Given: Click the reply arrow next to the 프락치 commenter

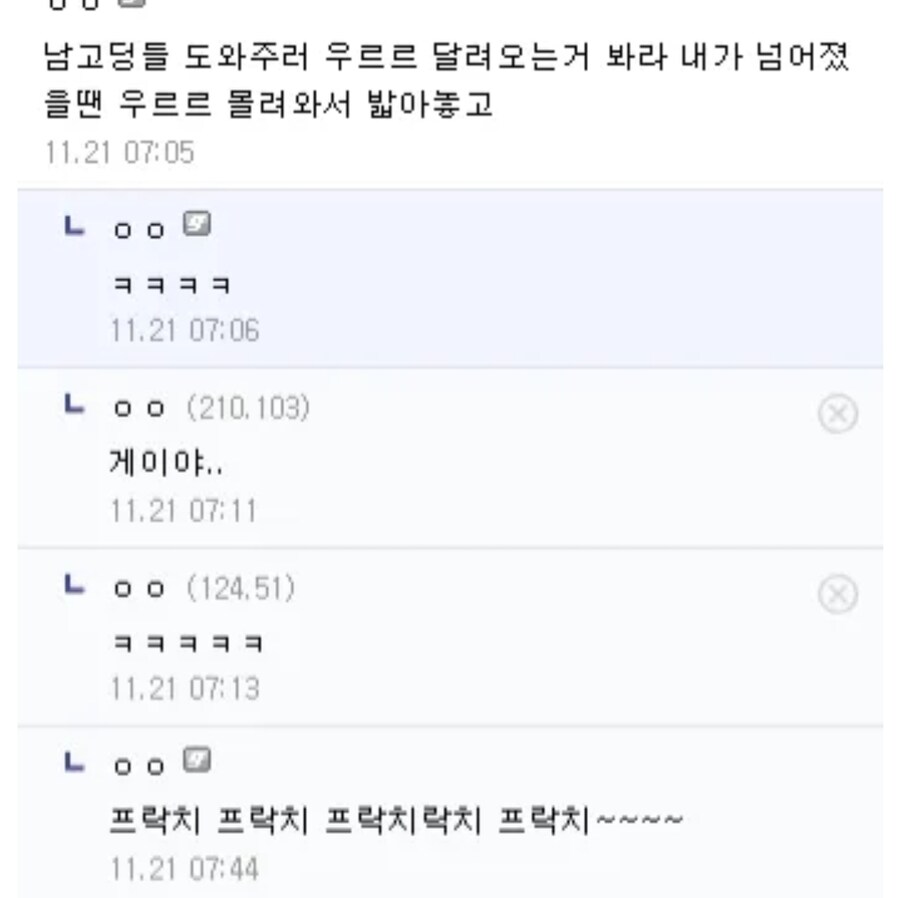Looking at the screenshot, I should [x=73, y=763].
